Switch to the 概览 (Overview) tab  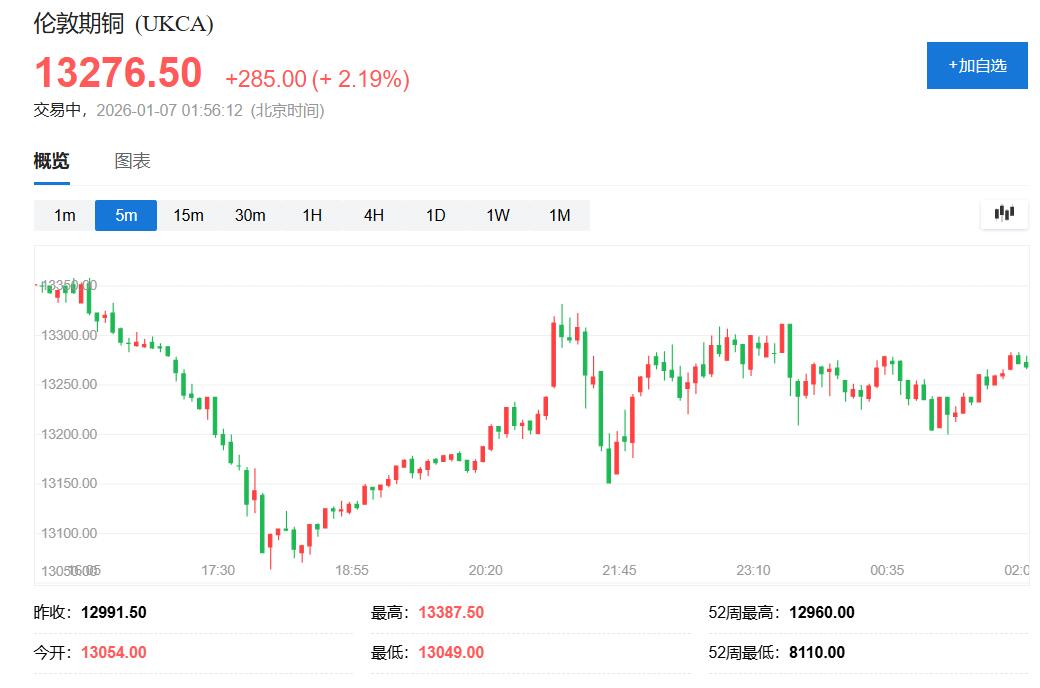[50, 160]
